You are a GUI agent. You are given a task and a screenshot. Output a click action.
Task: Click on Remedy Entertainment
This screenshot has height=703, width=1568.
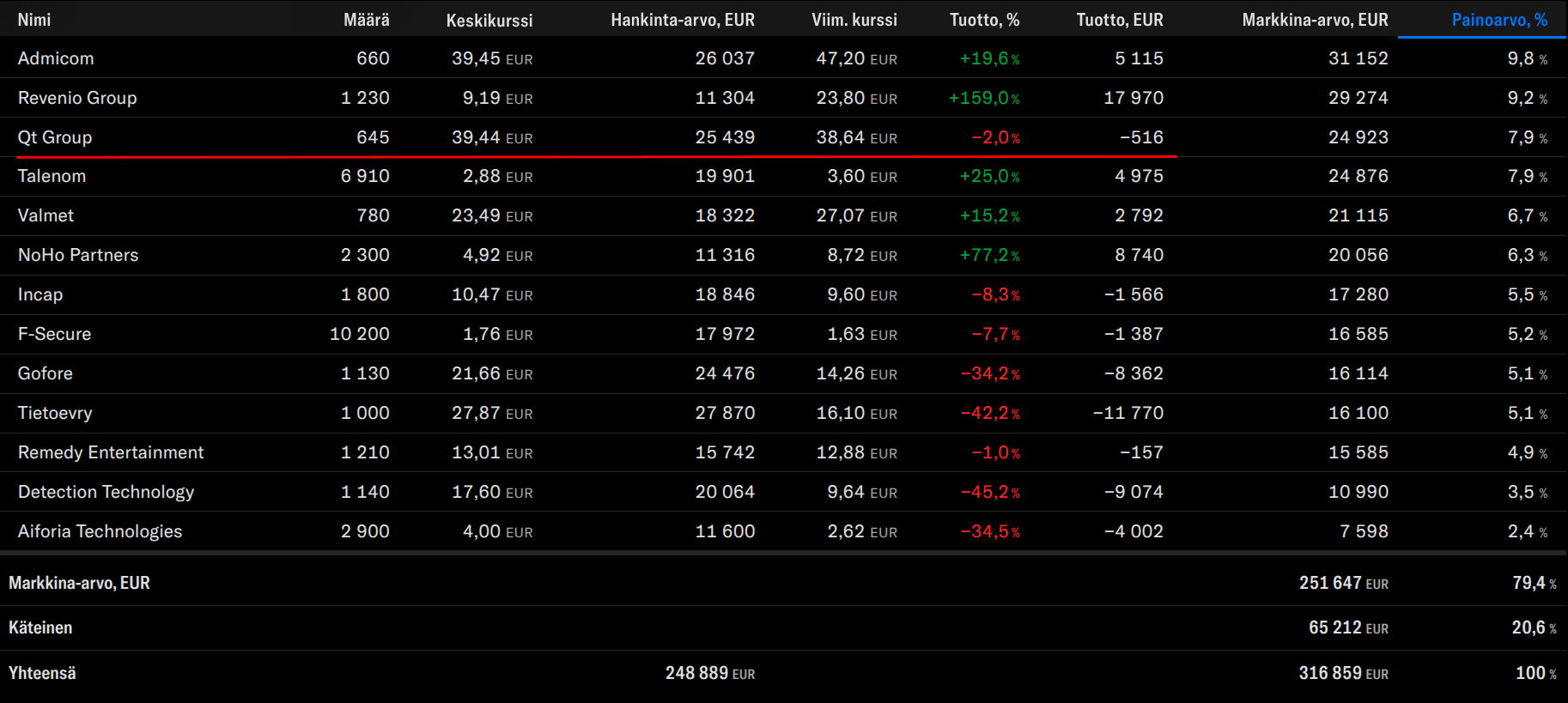111,452
